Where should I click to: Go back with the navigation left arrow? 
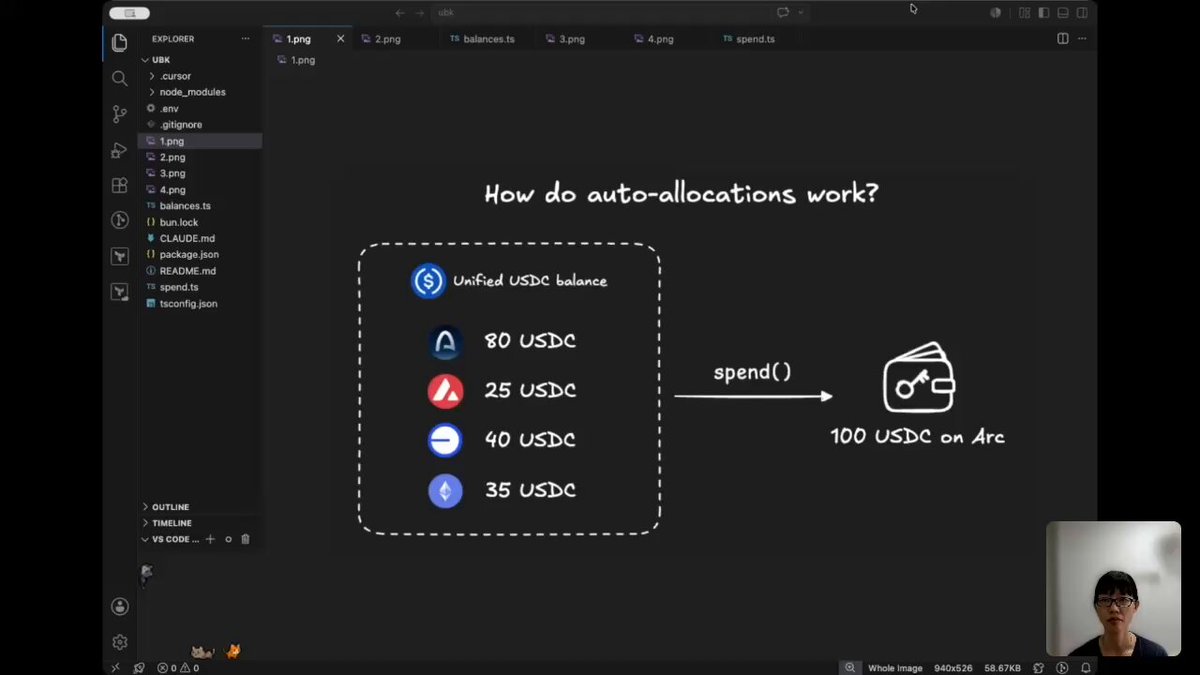pos(400,13)
